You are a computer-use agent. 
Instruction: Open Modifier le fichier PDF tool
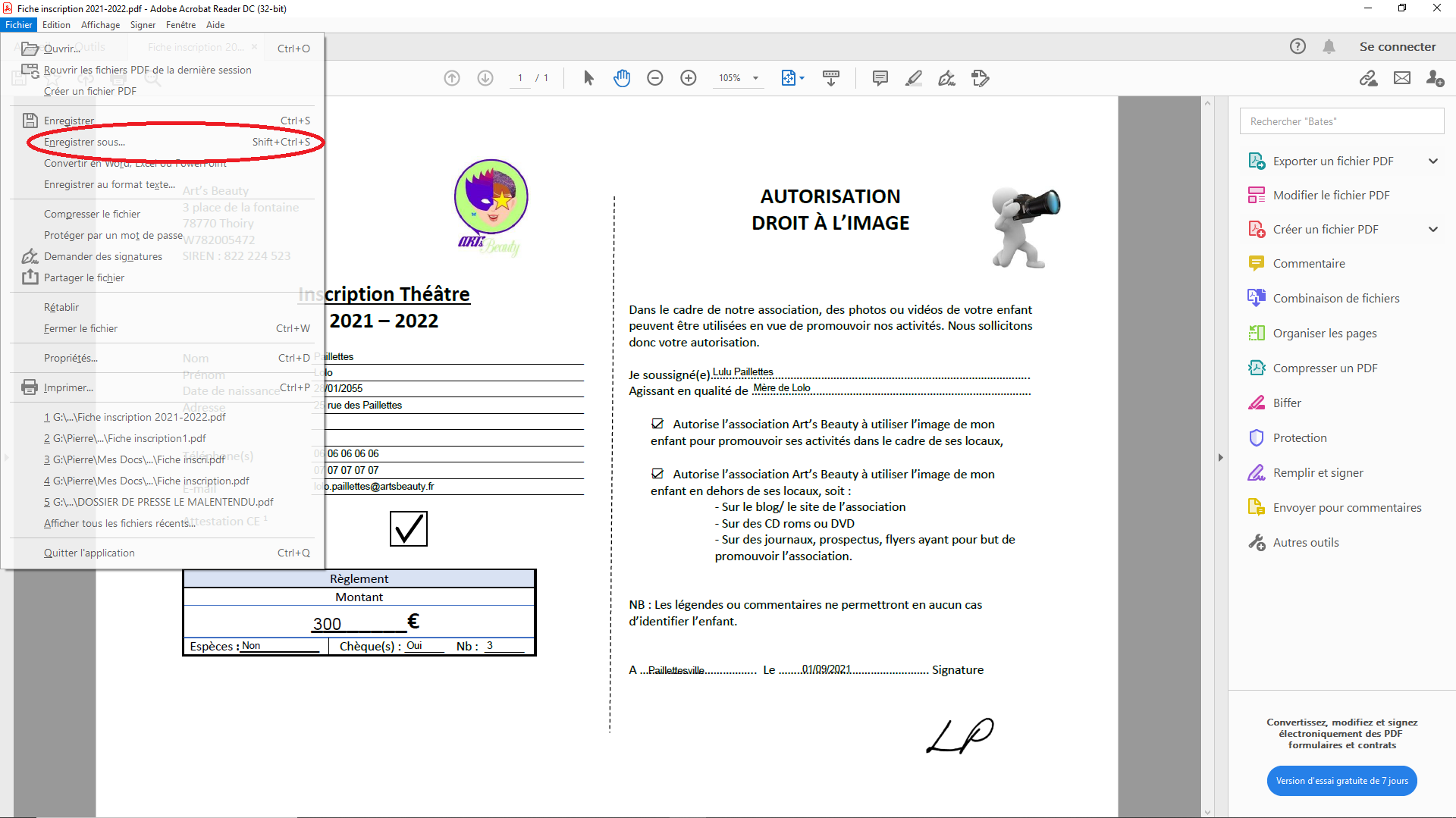pos(1331,196)
